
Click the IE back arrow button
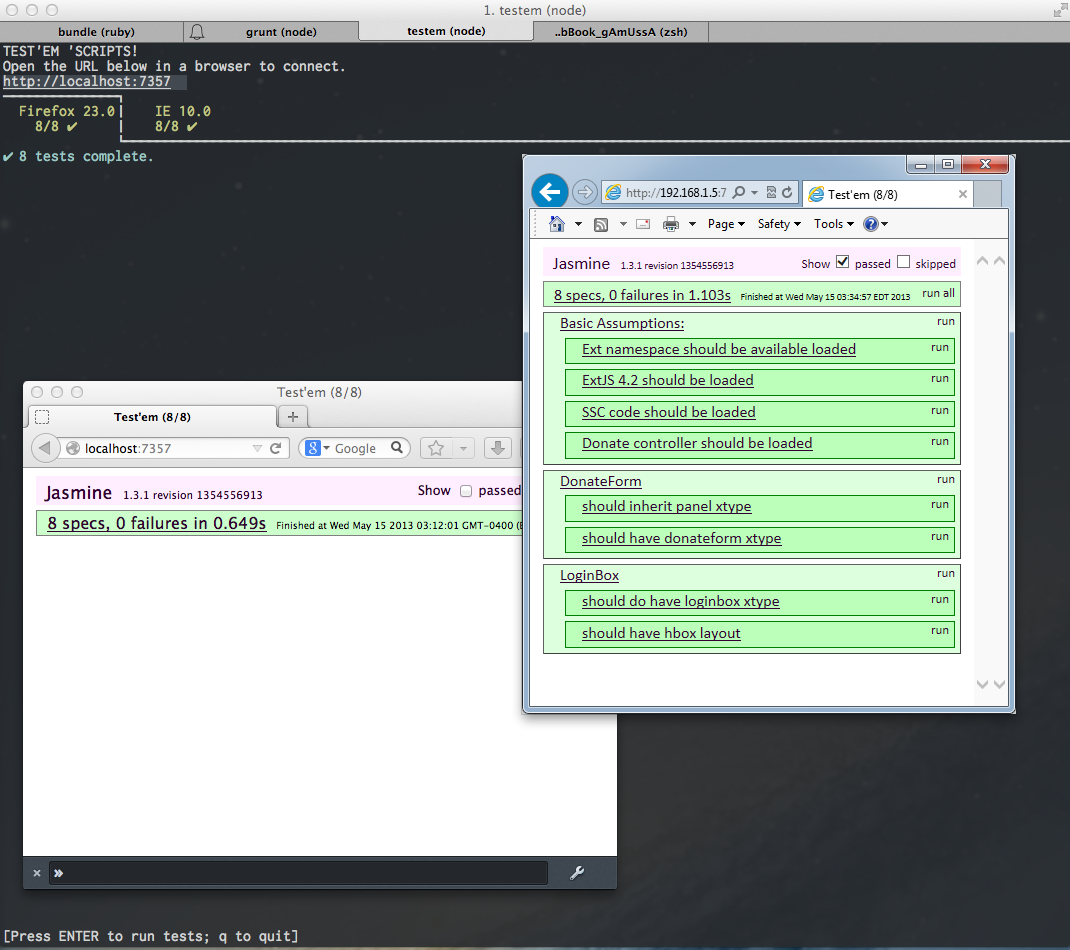pyautogui.click(x=549, y=192)
